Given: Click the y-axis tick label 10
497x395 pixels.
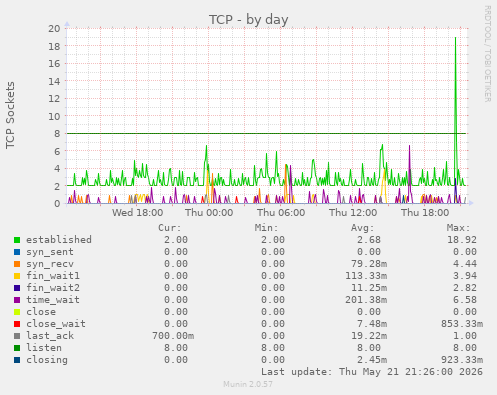Looking at the screenshot, I should [x=54, y=116].
